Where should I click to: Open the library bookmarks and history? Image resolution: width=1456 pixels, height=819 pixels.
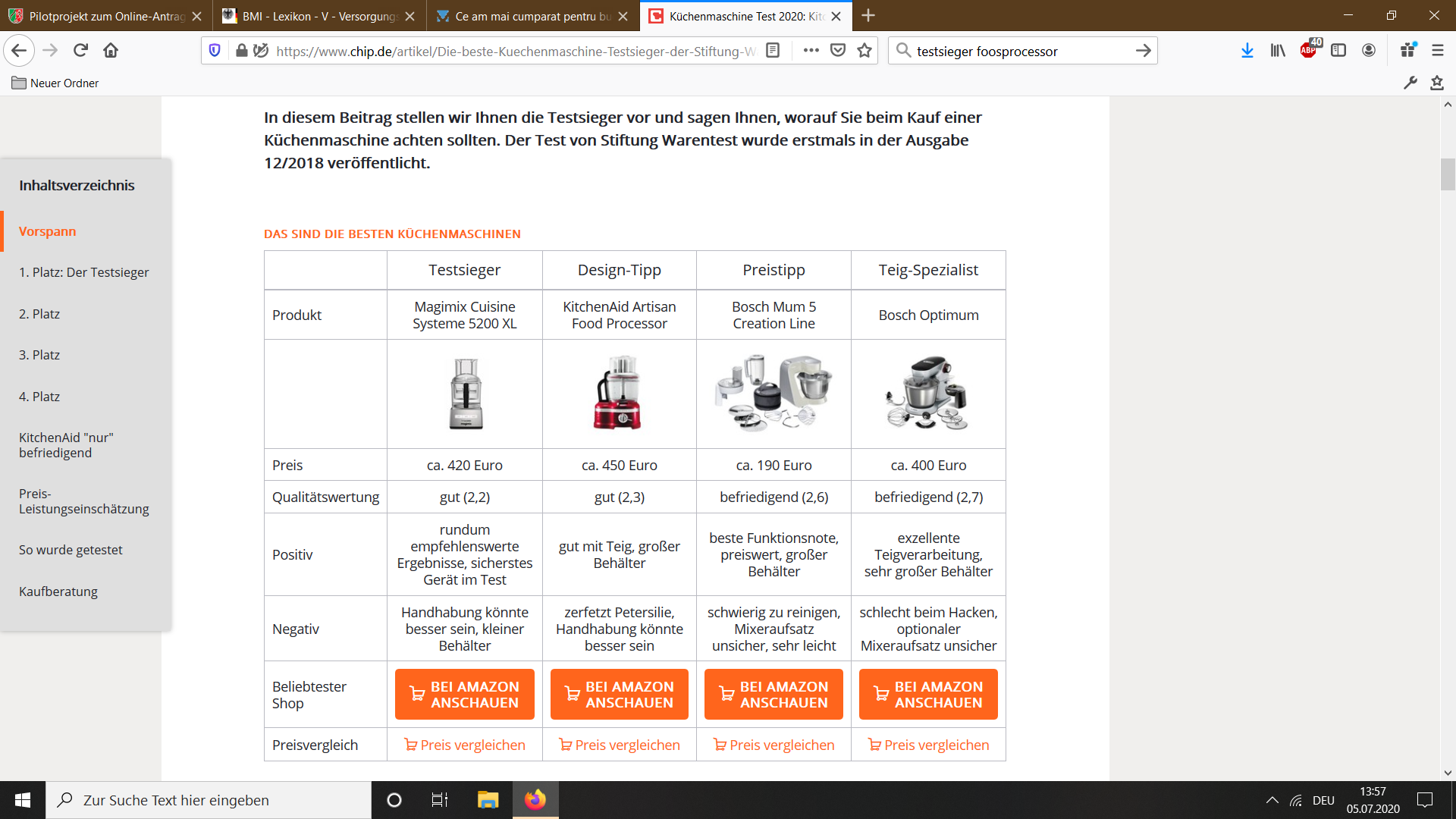click(x=1278, y=51)
